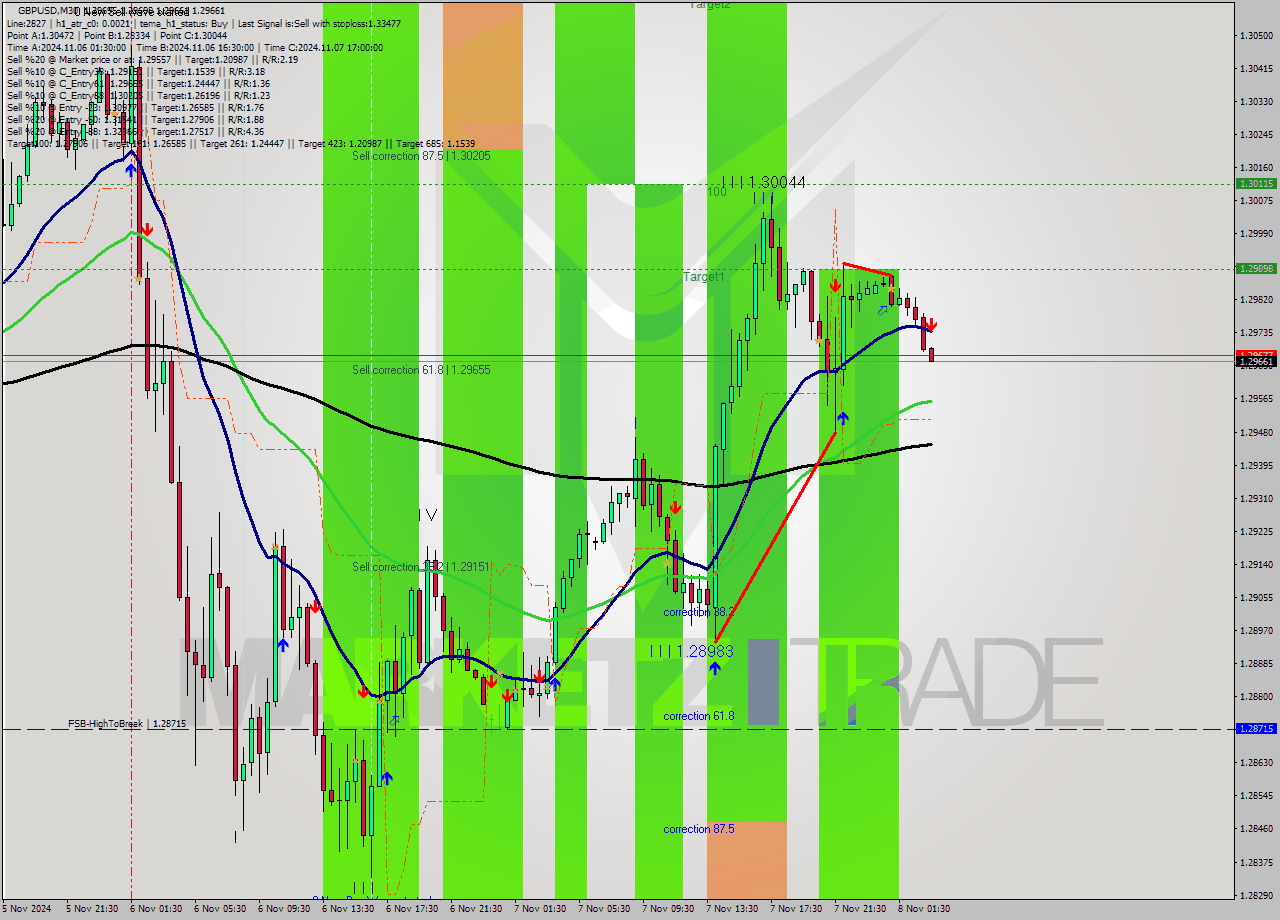Select the blue 'correction 61.8' label
This screenshot has height=920, width=1280.
698,716
